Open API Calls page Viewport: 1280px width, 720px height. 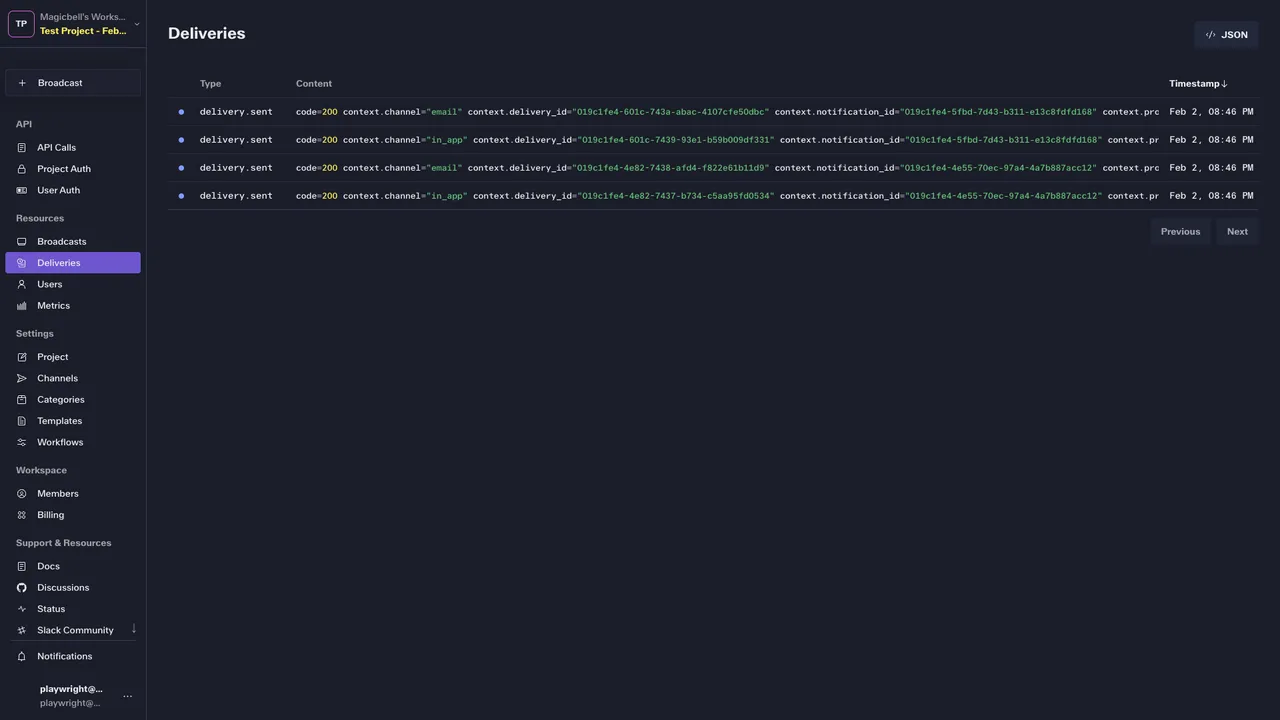tap(73, 148)
